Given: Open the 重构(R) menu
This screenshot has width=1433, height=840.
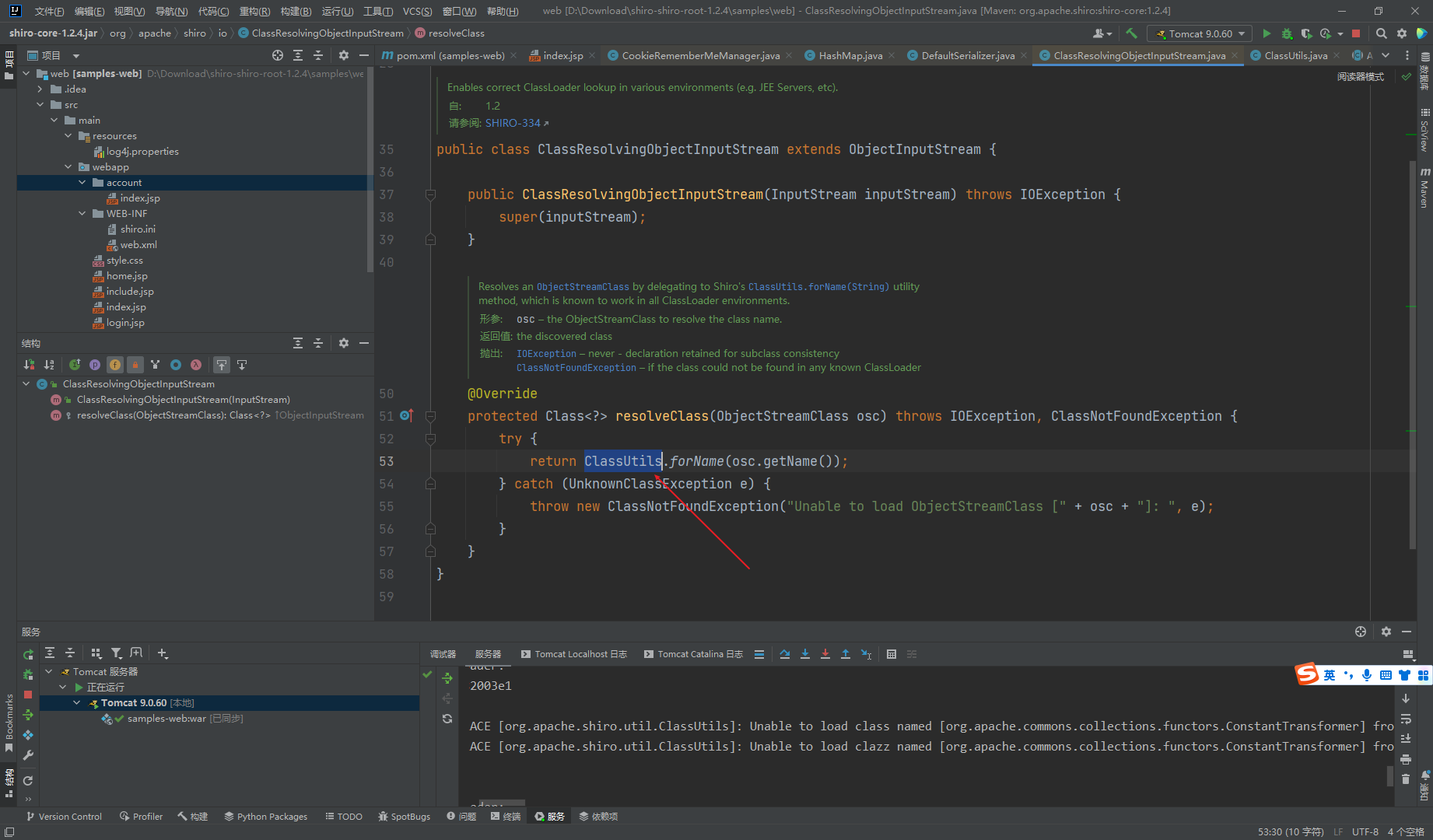Looking at the screenshot, I should pyautogui.click(x=254, y=11).
